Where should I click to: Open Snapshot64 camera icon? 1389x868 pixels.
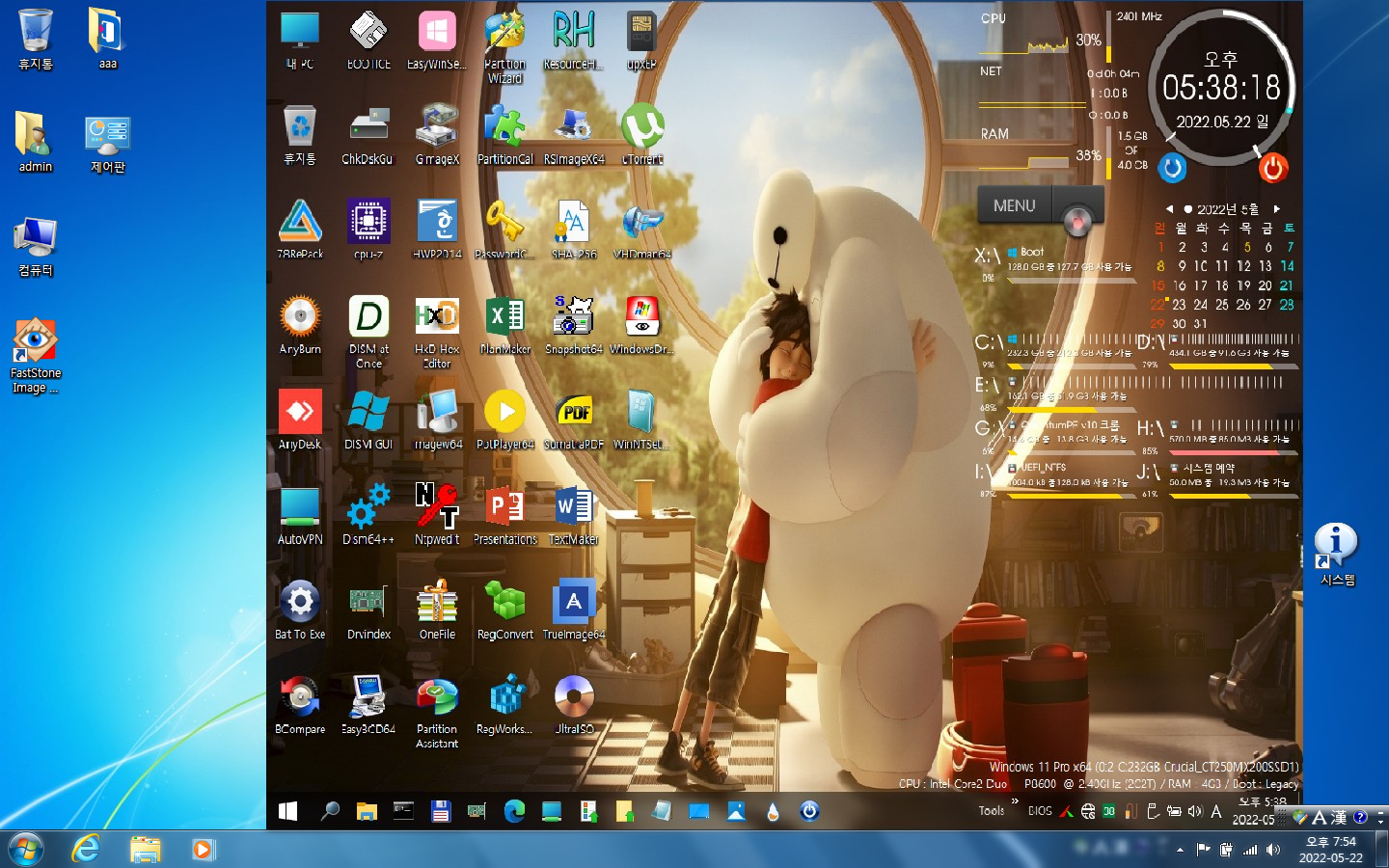573,325
